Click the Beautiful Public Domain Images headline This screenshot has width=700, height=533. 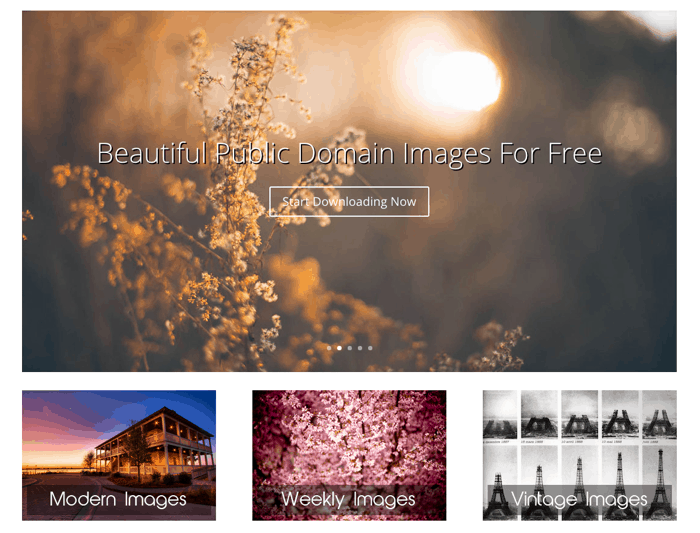click(x=350, y=154)
